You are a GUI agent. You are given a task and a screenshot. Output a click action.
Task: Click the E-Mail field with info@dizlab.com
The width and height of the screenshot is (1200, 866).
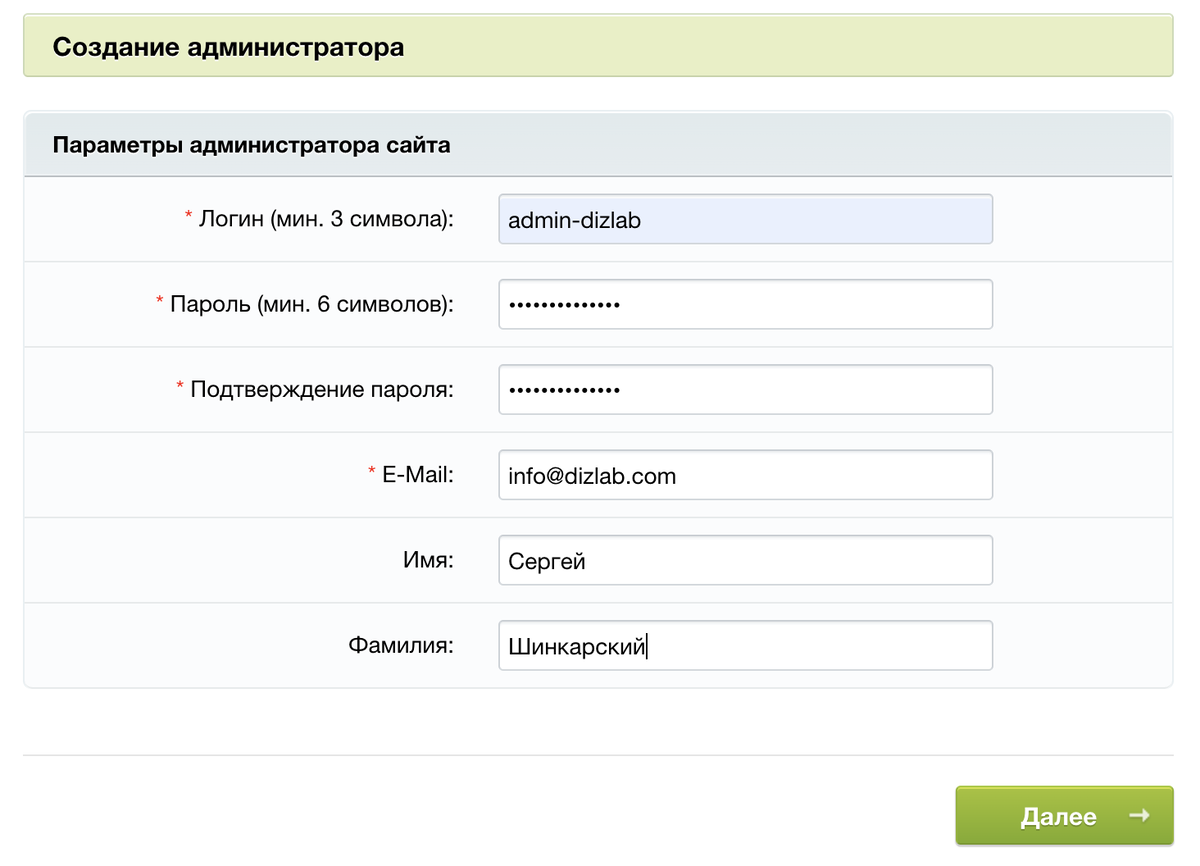(x=745, y=475)
